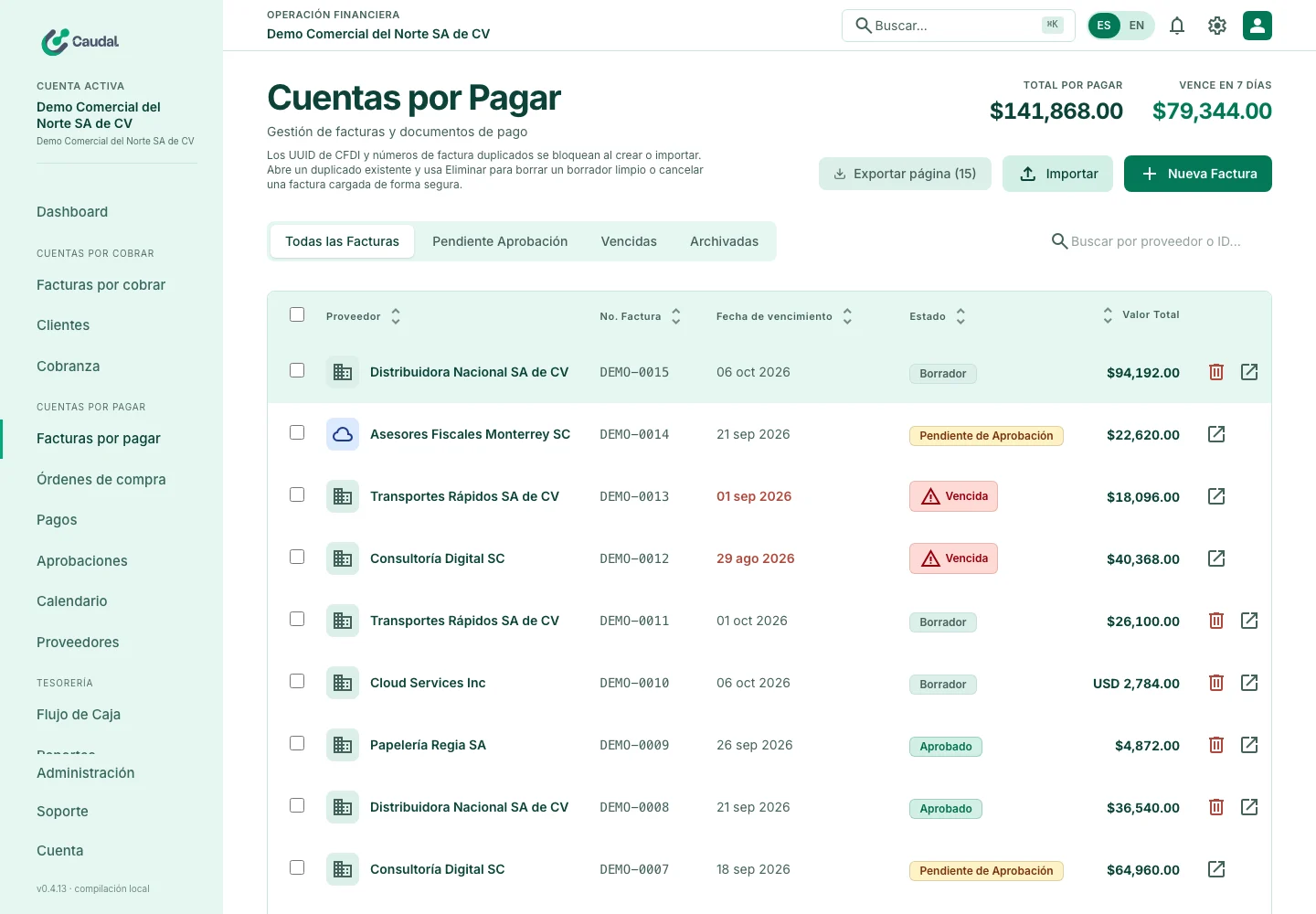Click building icon for Cloud Services Inc
This screenshot has height=914, width=1316.
[343, 683]
